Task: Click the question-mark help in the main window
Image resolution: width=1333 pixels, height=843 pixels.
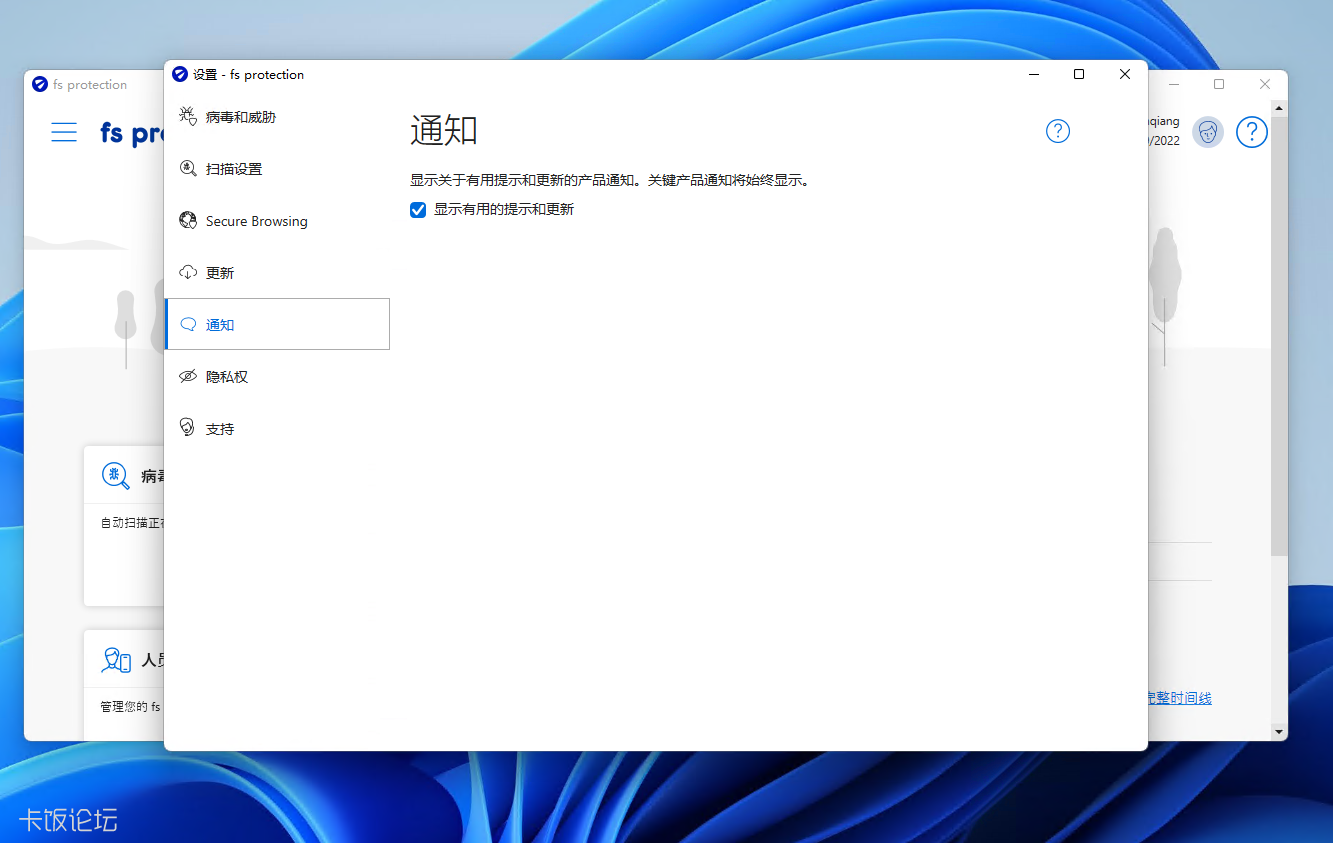Action: click(1251, 131)
